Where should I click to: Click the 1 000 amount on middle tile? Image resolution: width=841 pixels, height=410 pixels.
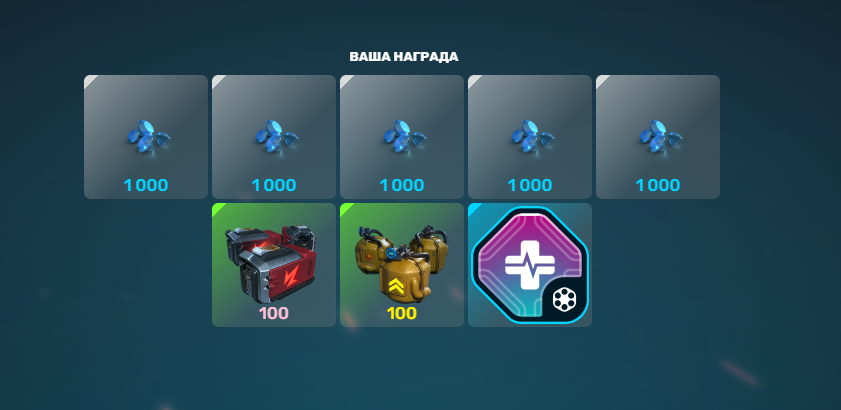(402, 186)
